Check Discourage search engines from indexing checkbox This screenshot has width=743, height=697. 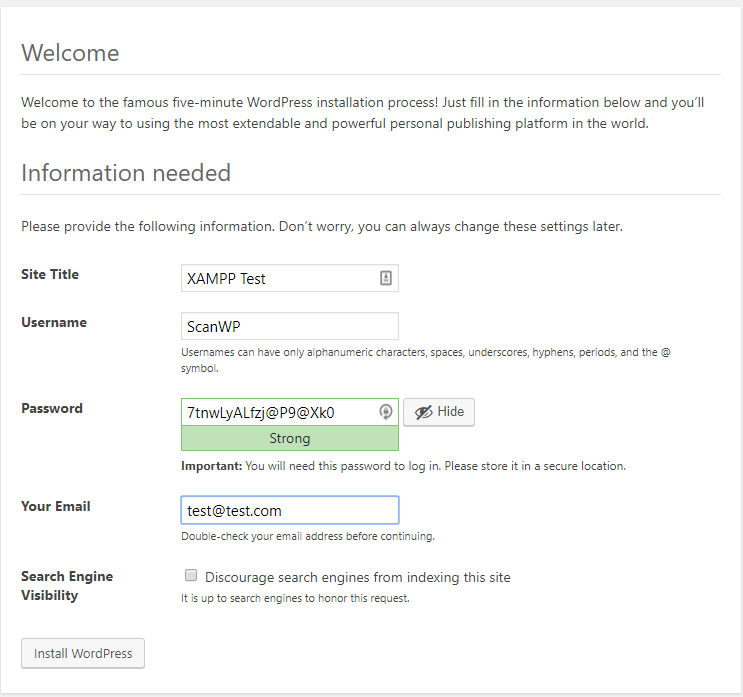[x=190, y=575]
